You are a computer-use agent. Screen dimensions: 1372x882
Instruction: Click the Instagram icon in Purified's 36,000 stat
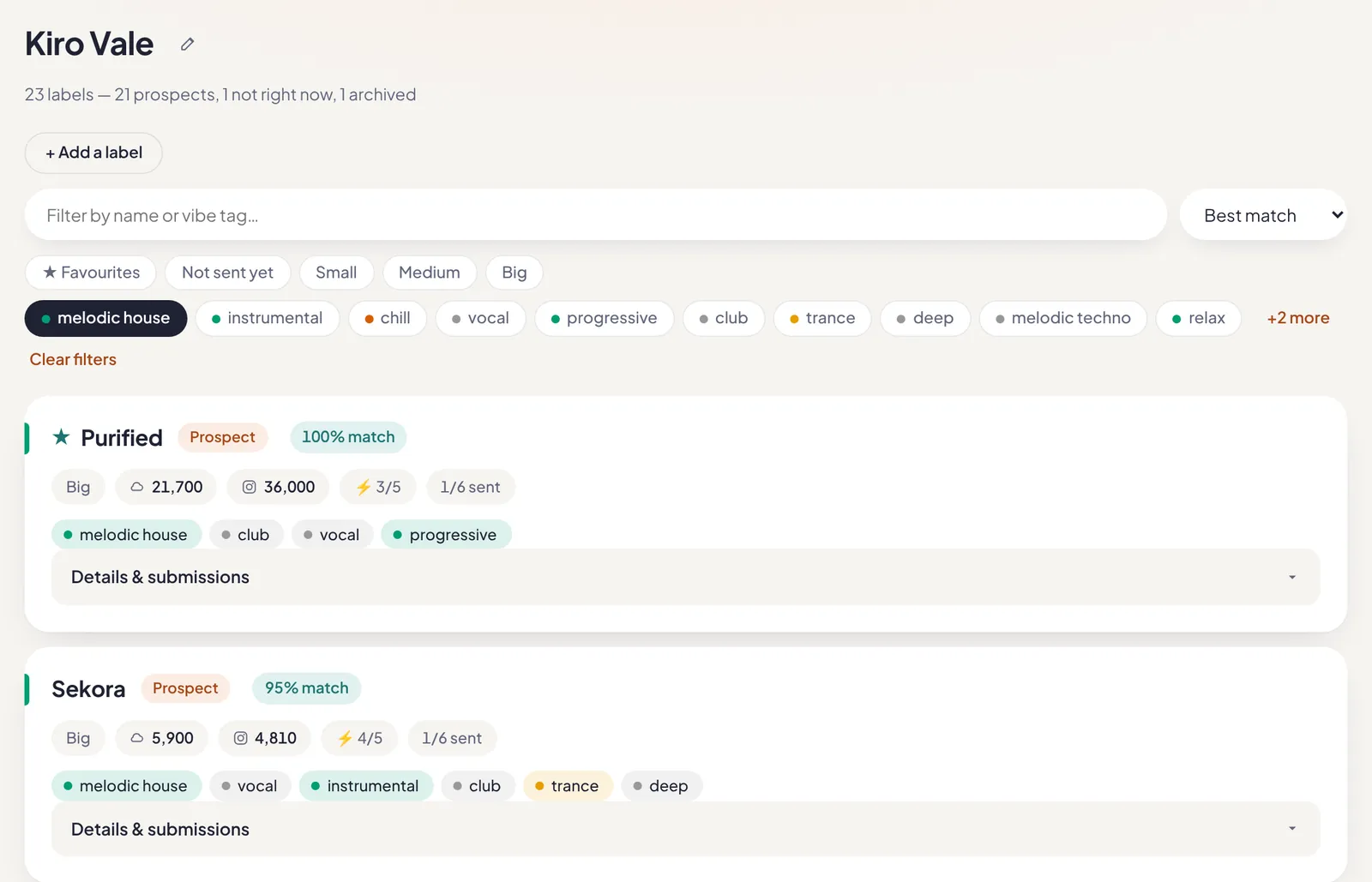click(249, 487)
